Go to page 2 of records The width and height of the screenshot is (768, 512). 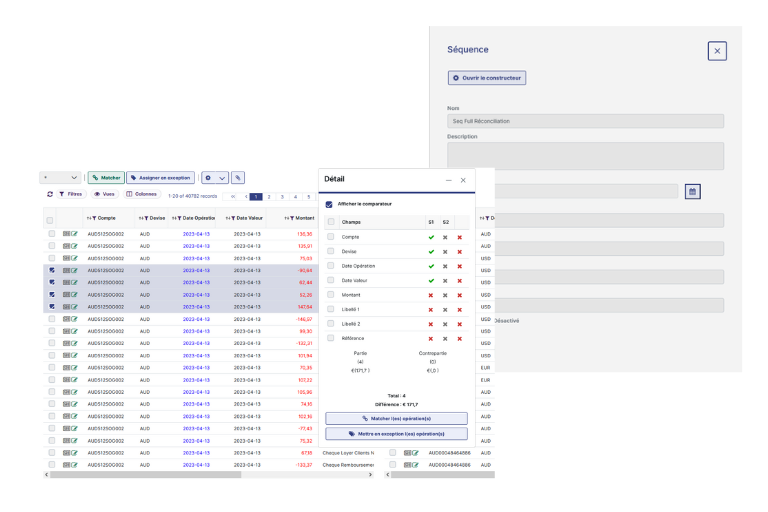[x=269, y=196]
